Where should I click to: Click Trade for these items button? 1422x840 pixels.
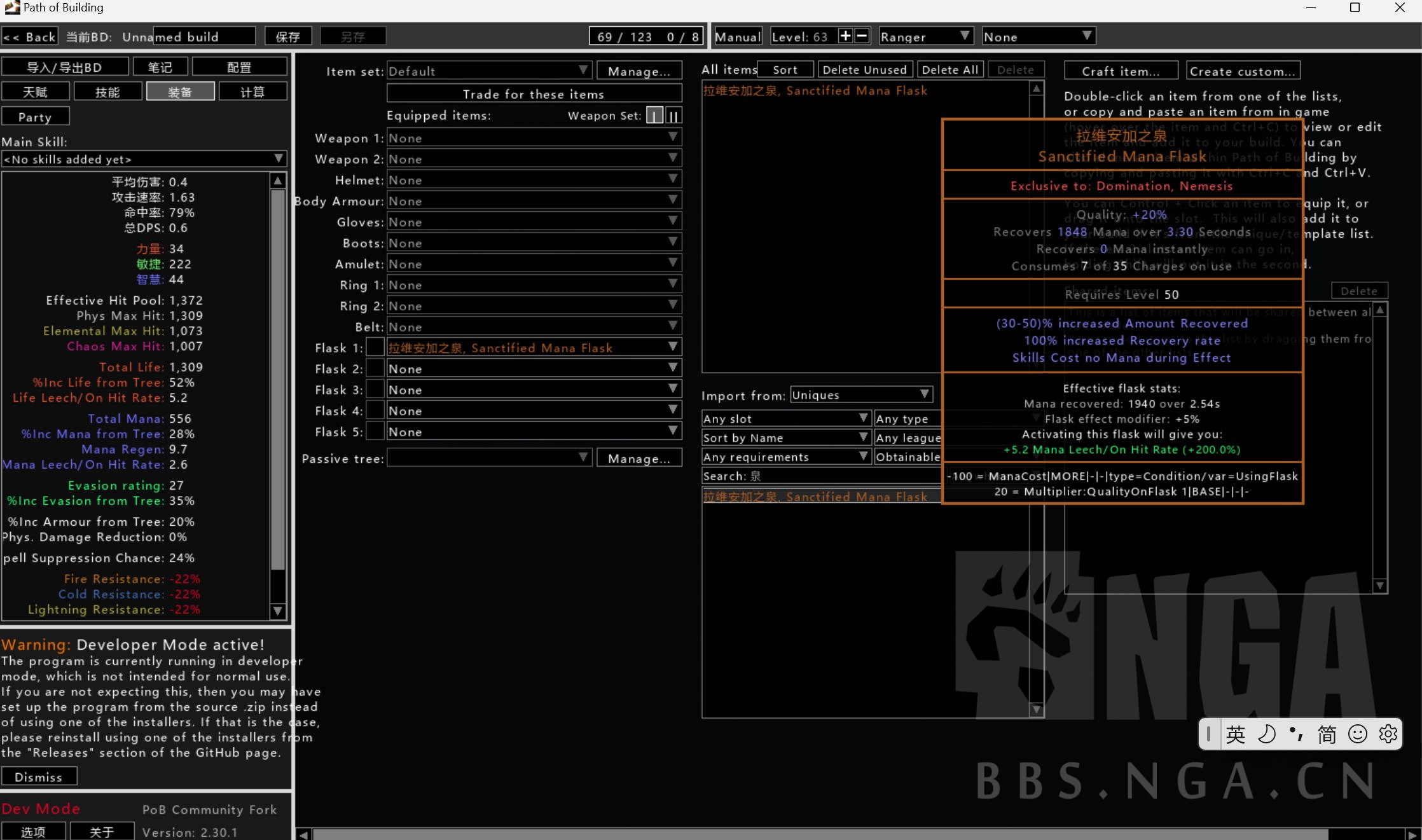tap(534, 94)
